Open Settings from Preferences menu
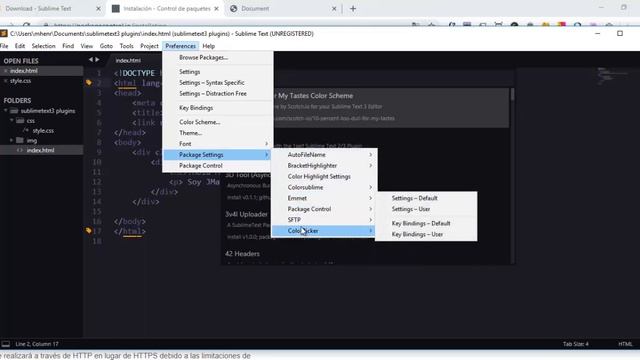The width and height of the screenshot is (640, 360). (218, 72)
